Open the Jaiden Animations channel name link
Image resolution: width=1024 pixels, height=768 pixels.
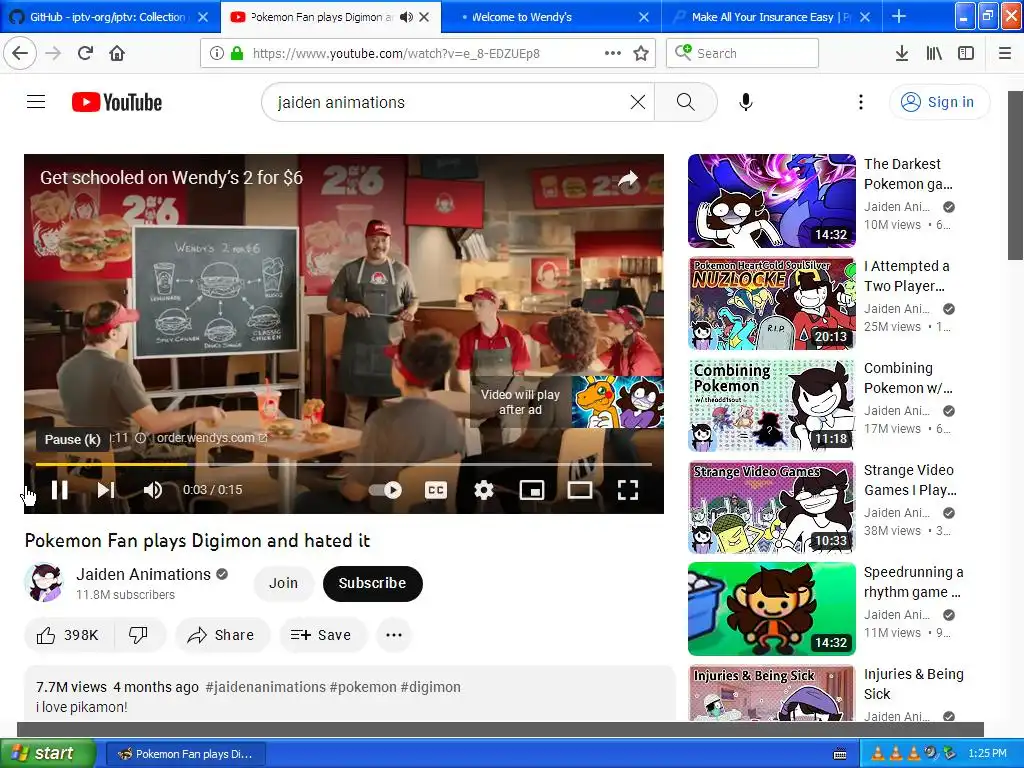coord(143,574)
